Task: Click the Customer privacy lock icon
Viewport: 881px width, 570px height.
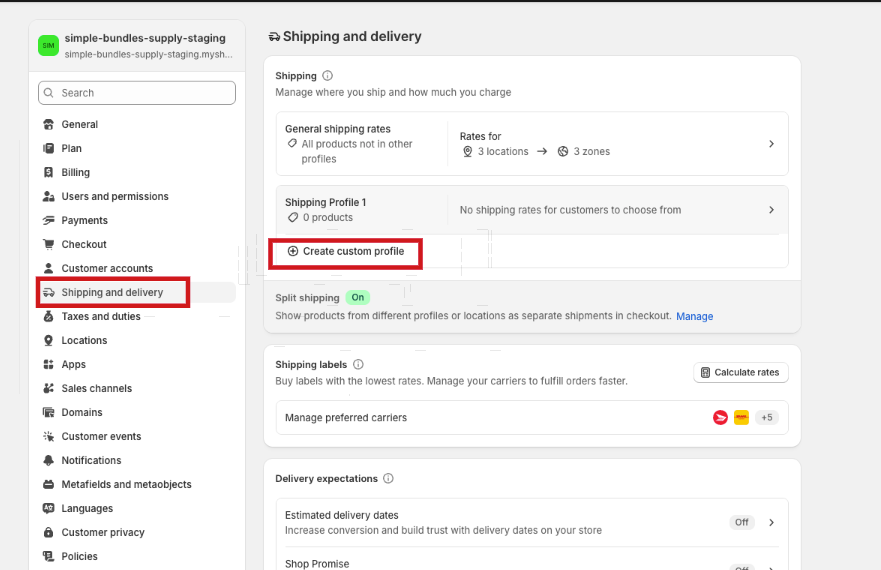Action: [x=48, y=532]
